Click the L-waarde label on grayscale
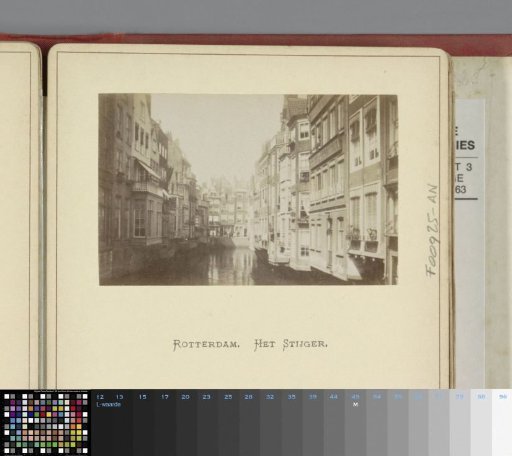Viewport: 512px width, 456px height. click(108, 405)
